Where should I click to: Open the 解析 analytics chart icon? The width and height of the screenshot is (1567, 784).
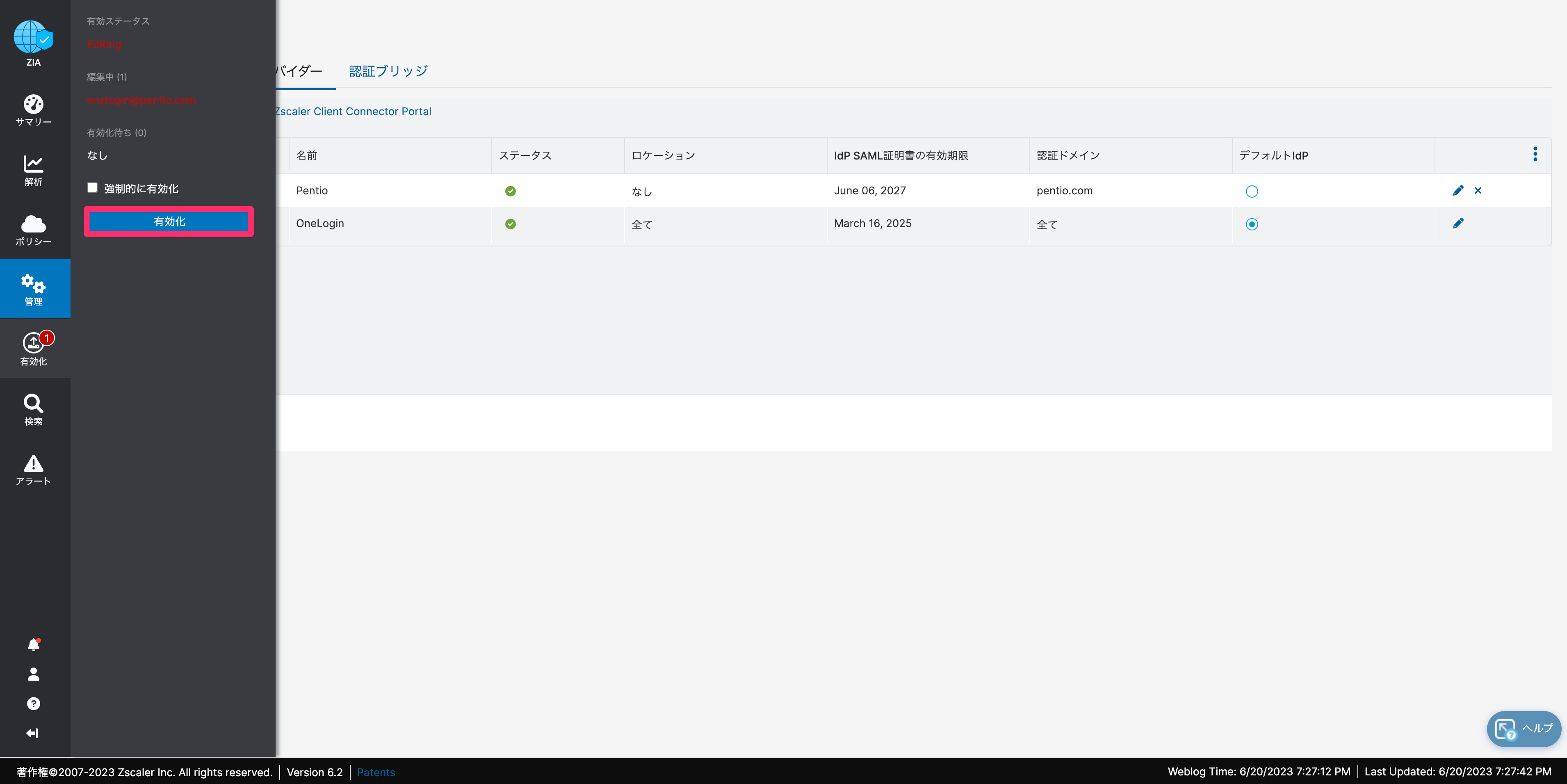[34, 164]
